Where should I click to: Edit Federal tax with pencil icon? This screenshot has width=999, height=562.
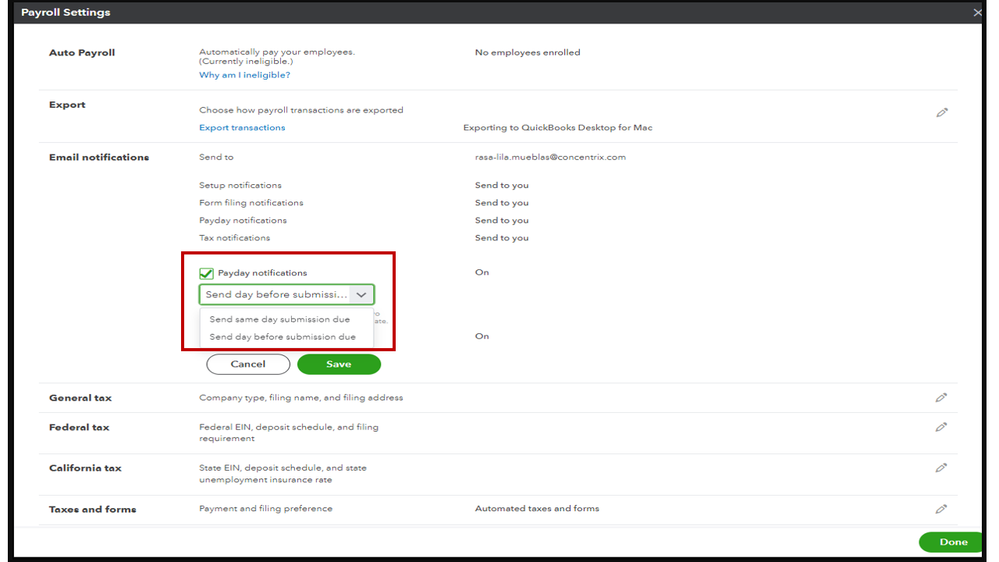click(x=941, y=427)
